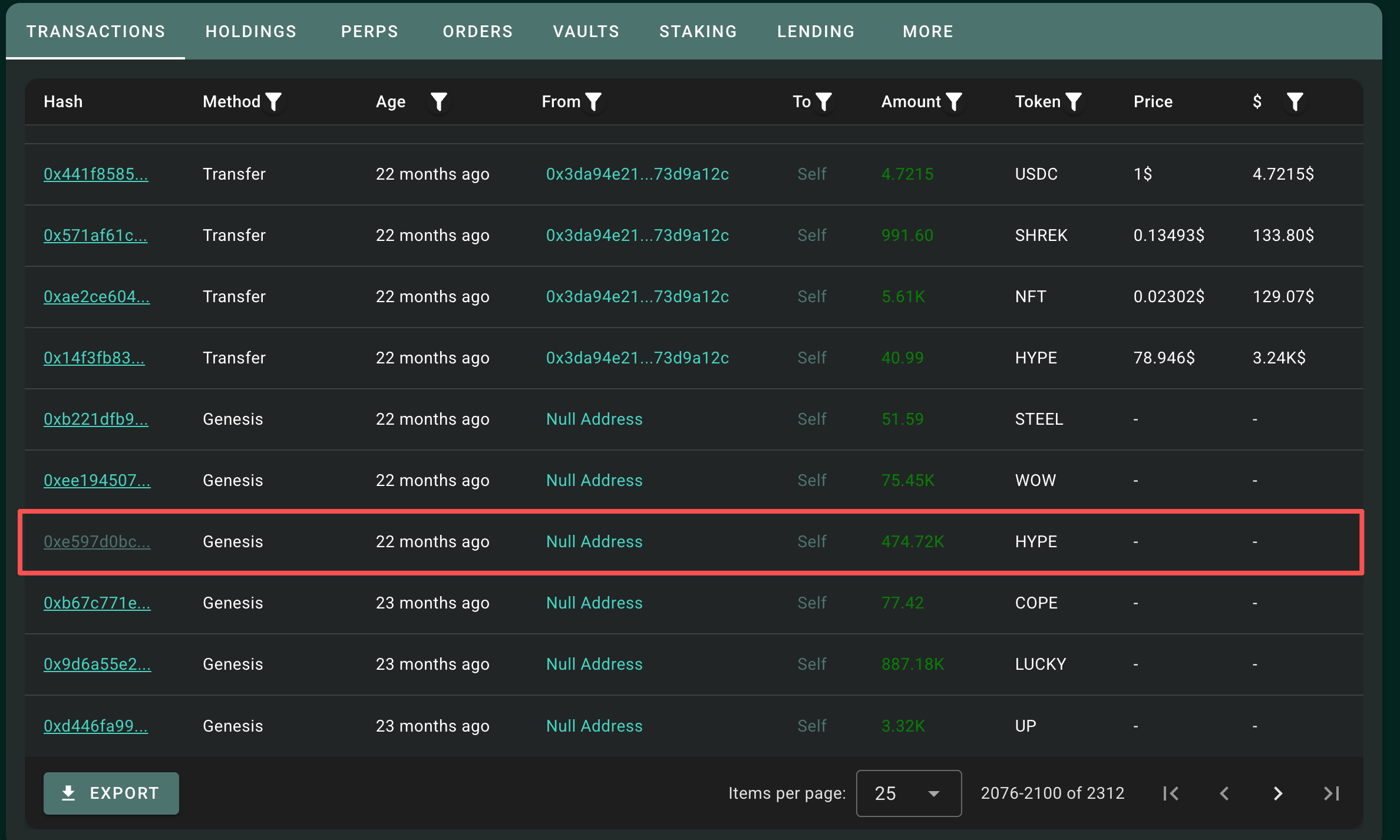Open the More tab
Viewport: 1400px width, 840px height.
[928, 31]
